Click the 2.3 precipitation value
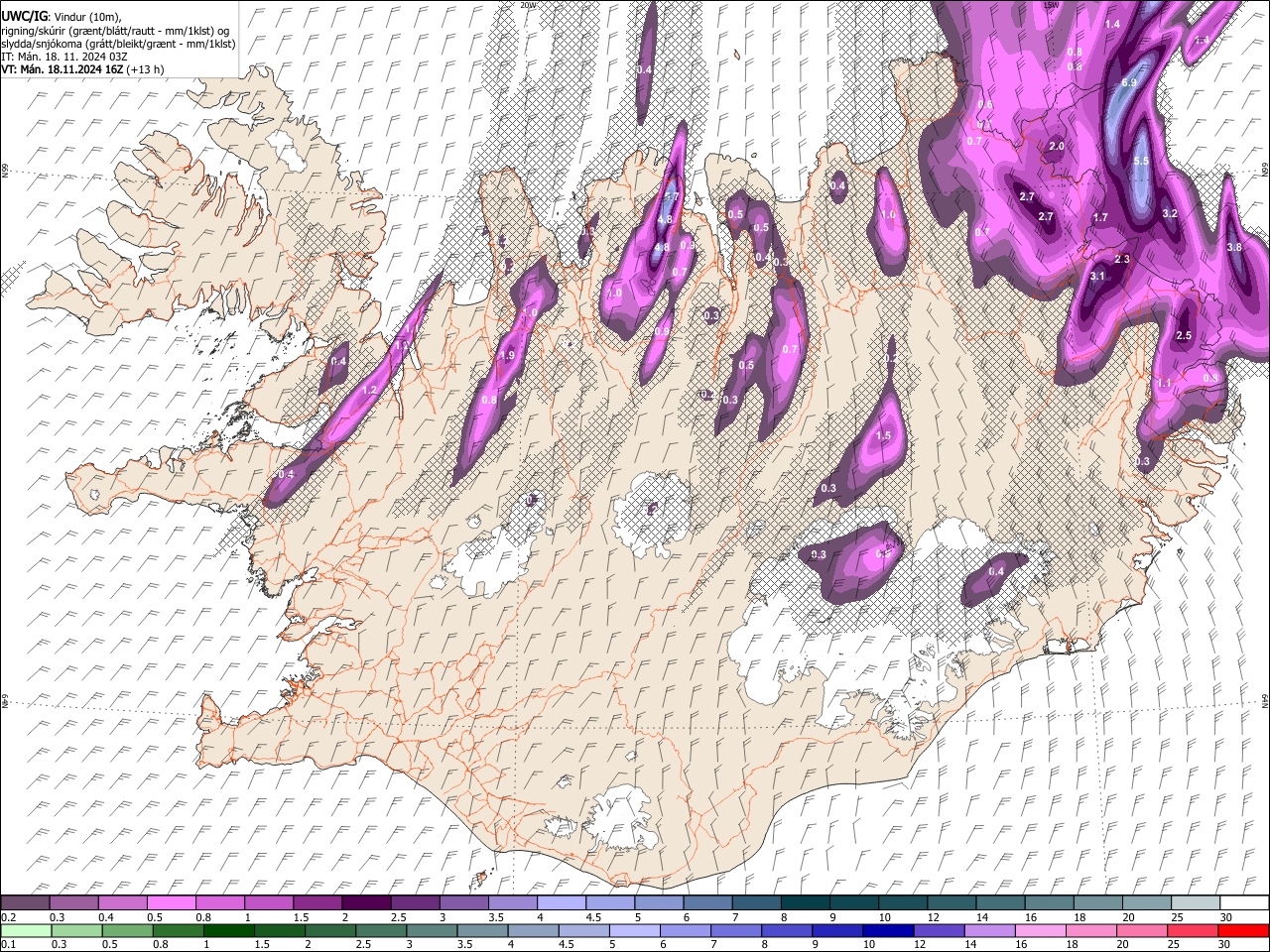1270x952 pixels. (1122, 260)
